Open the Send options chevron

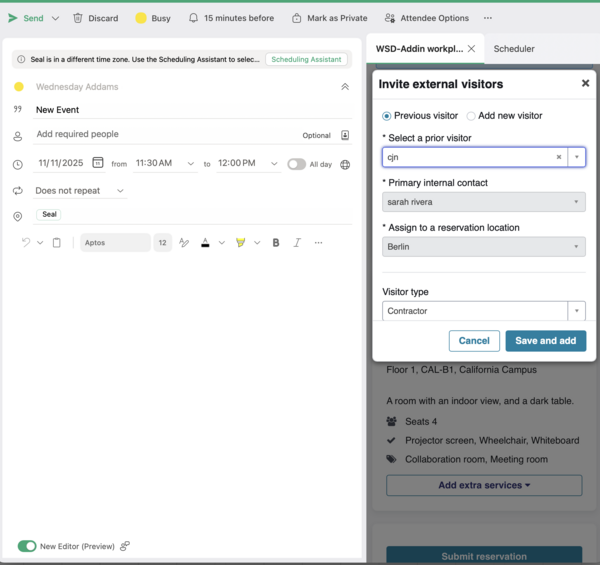[x=55, y=18]
